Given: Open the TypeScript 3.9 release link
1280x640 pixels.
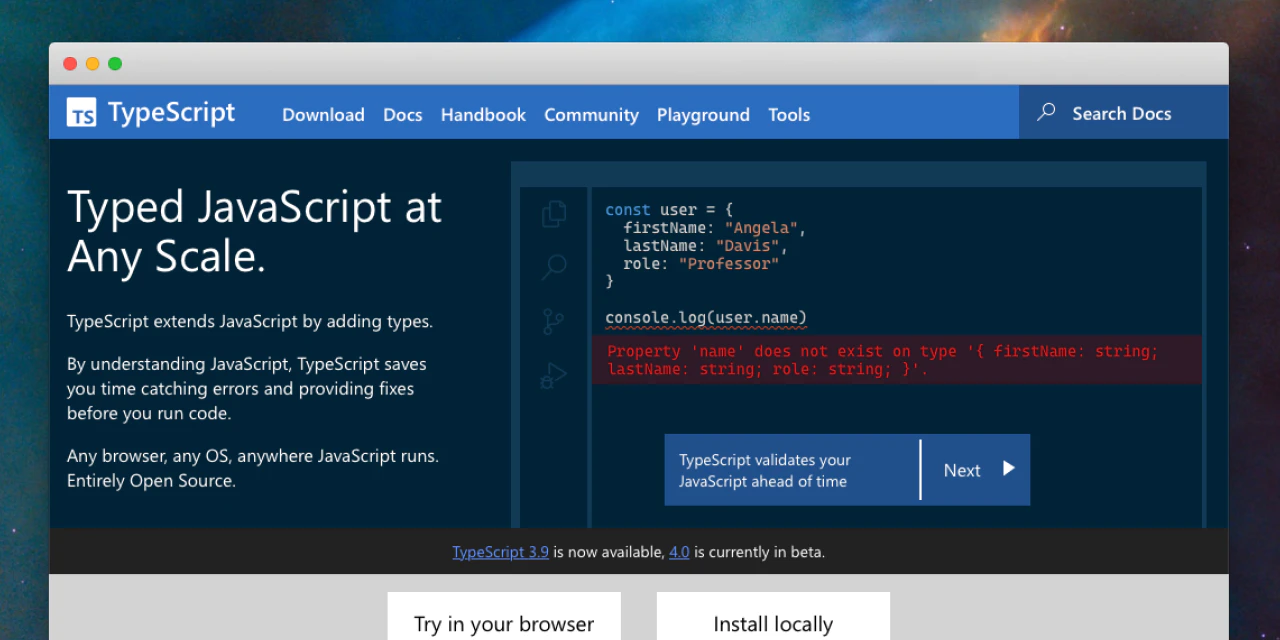Looking at the screenshot, I should pos(500,551).
